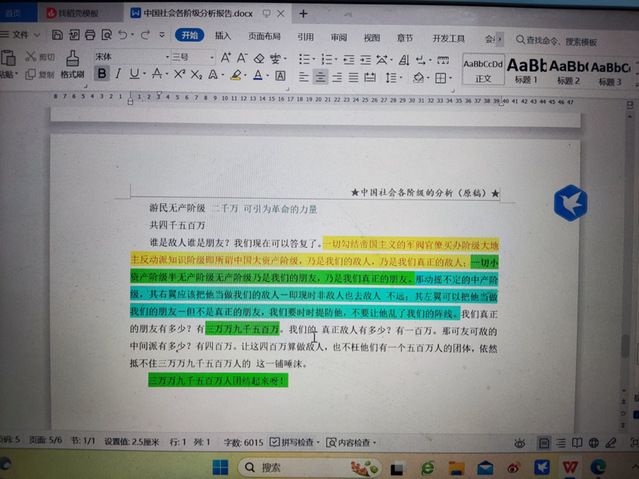Switch to the 插入 ribbon tab
639x479 pixels.
click(223, 37)
